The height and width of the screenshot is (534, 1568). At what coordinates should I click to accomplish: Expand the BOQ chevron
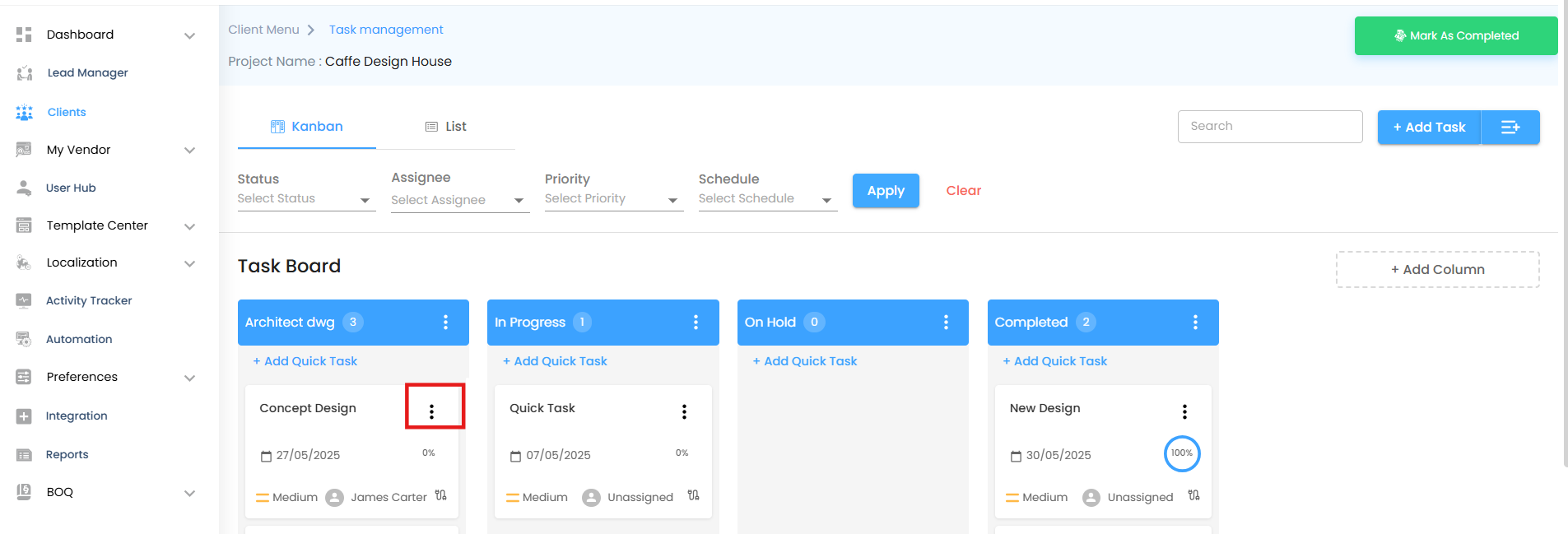[x=190, y=494]
